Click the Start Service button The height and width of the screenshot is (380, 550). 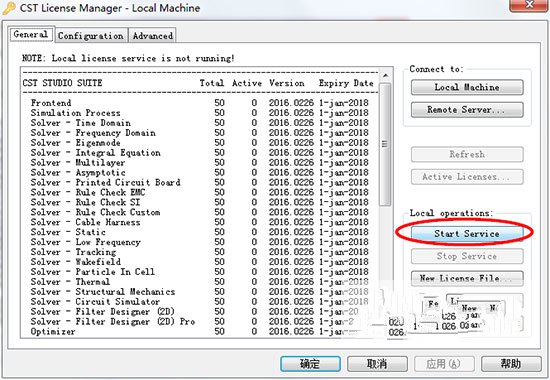[x=467, y=234]
